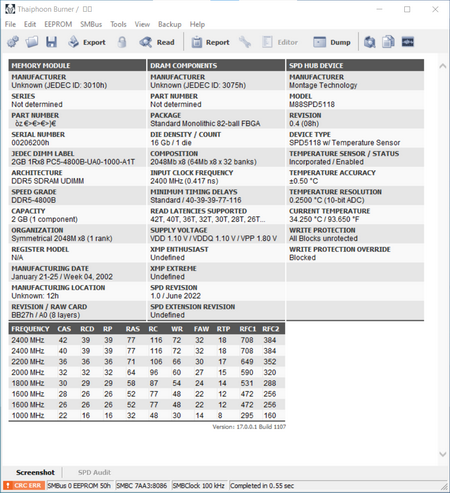
Task: Click the memory chip icon at toolbar end
Action: tap(408, 42)
